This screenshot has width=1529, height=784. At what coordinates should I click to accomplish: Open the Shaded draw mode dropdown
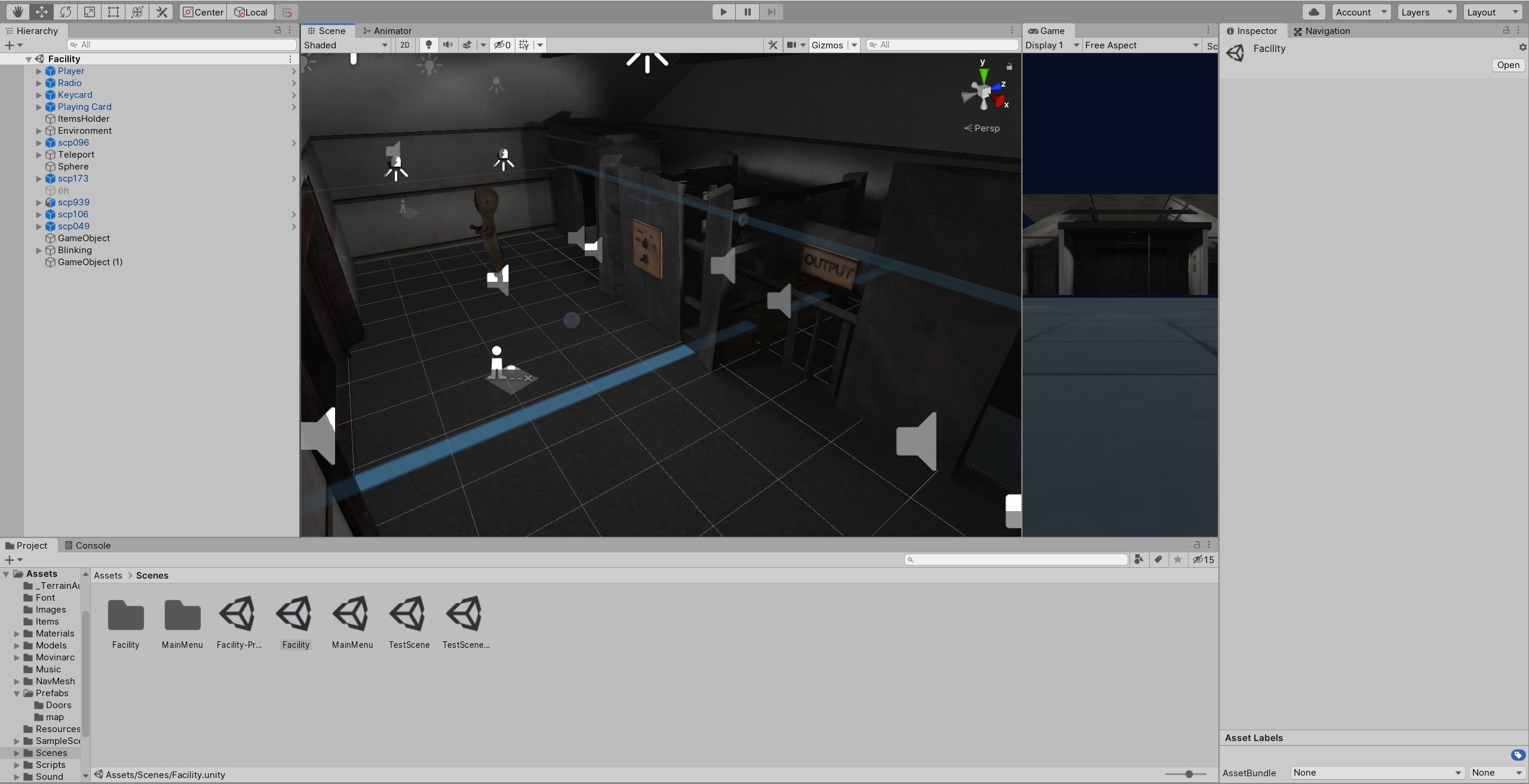346,45
